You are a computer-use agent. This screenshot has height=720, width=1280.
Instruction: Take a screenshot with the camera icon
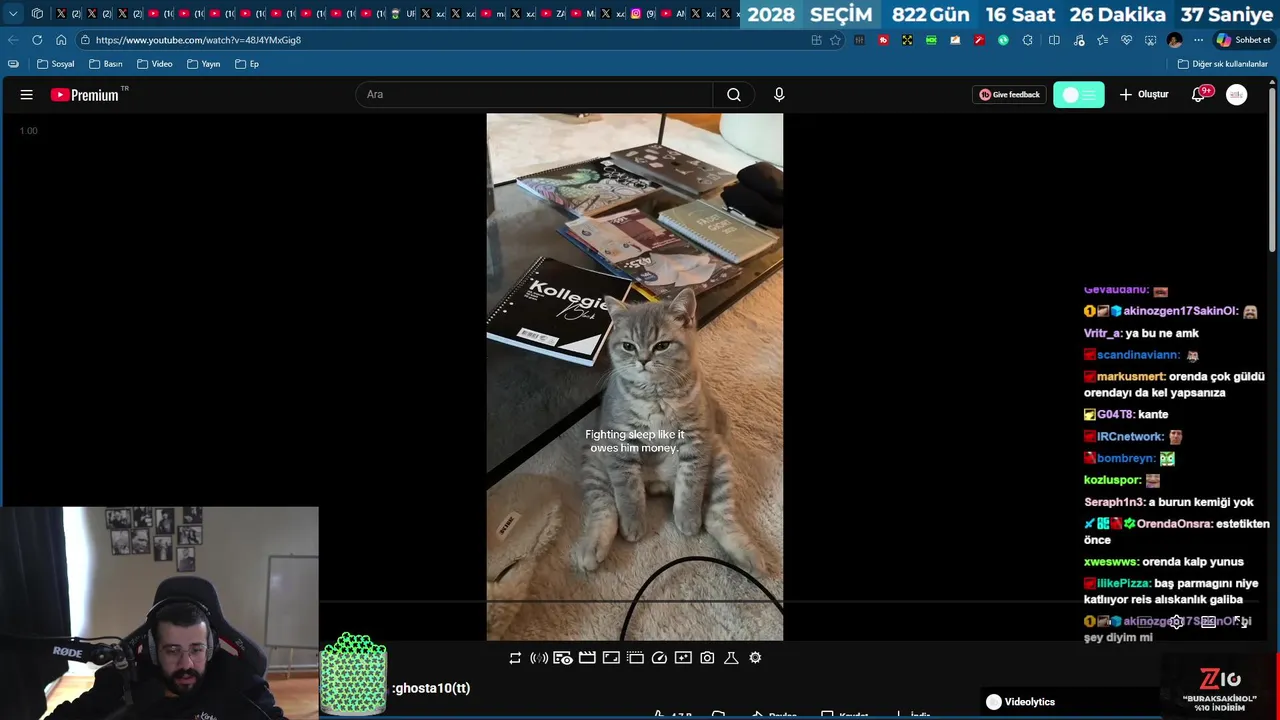pos(707,658)
